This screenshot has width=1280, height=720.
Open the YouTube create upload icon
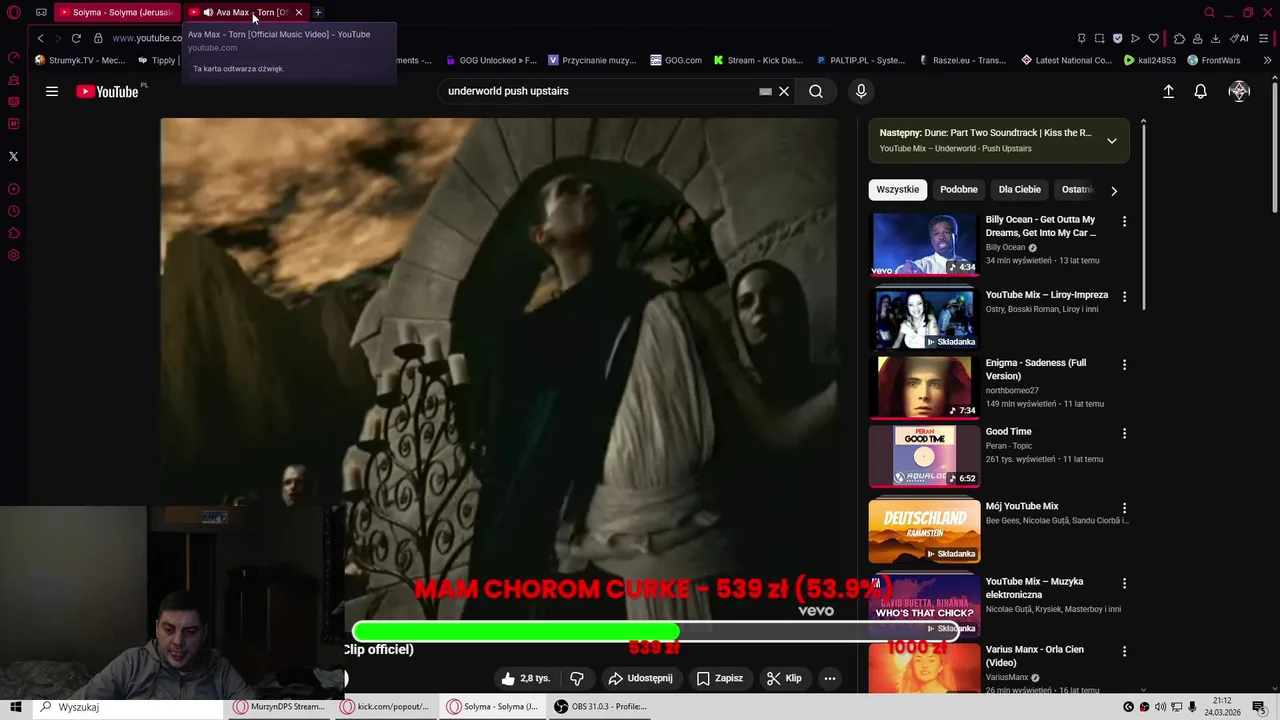click(x=1168, y=91)
